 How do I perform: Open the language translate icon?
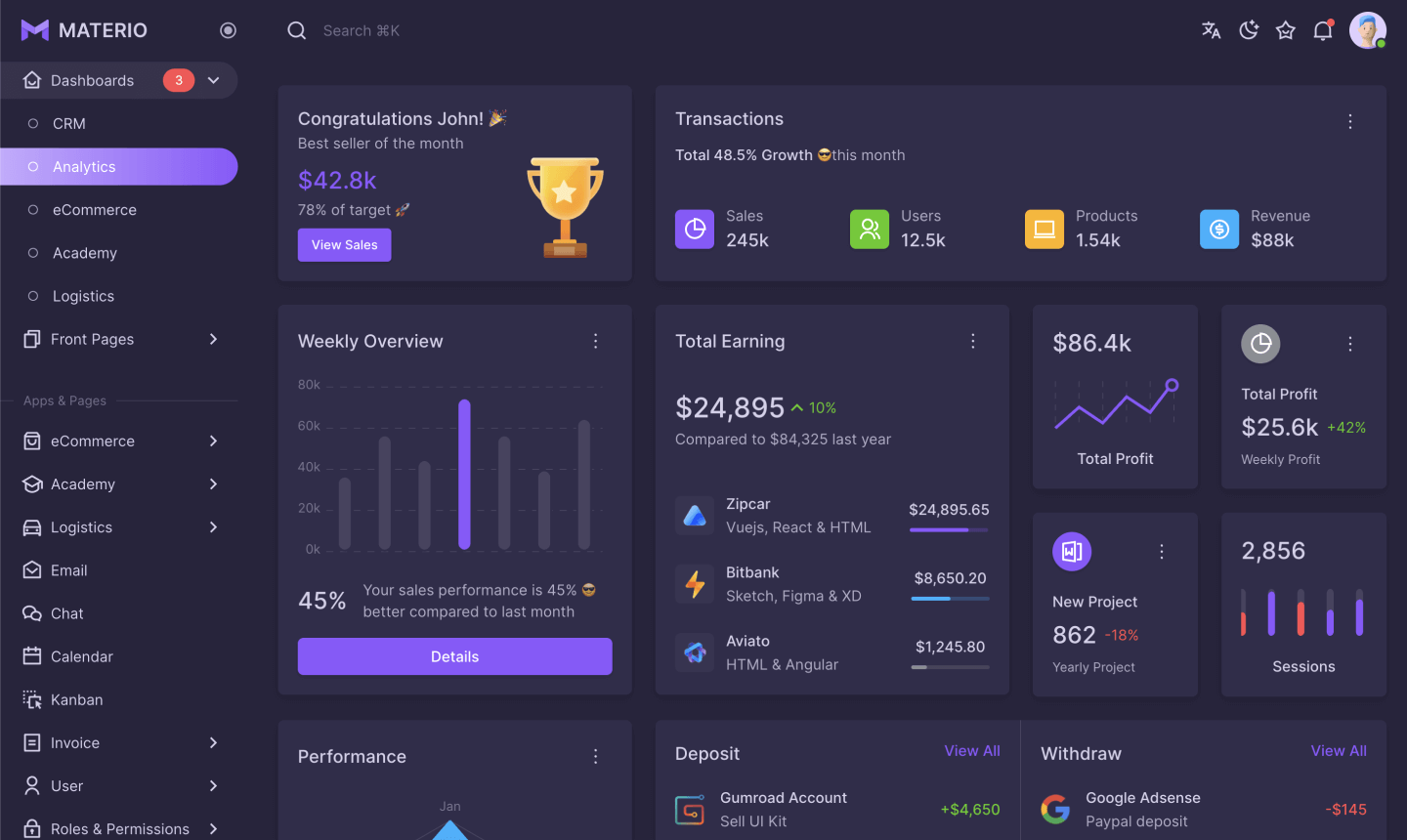(x=1211, y=30)
